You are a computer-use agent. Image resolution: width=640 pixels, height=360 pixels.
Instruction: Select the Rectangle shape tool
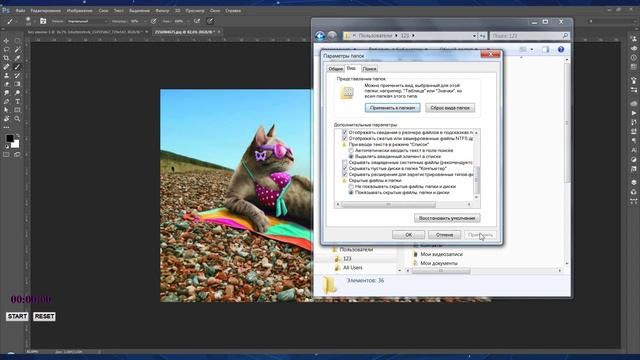pos(17,110)
